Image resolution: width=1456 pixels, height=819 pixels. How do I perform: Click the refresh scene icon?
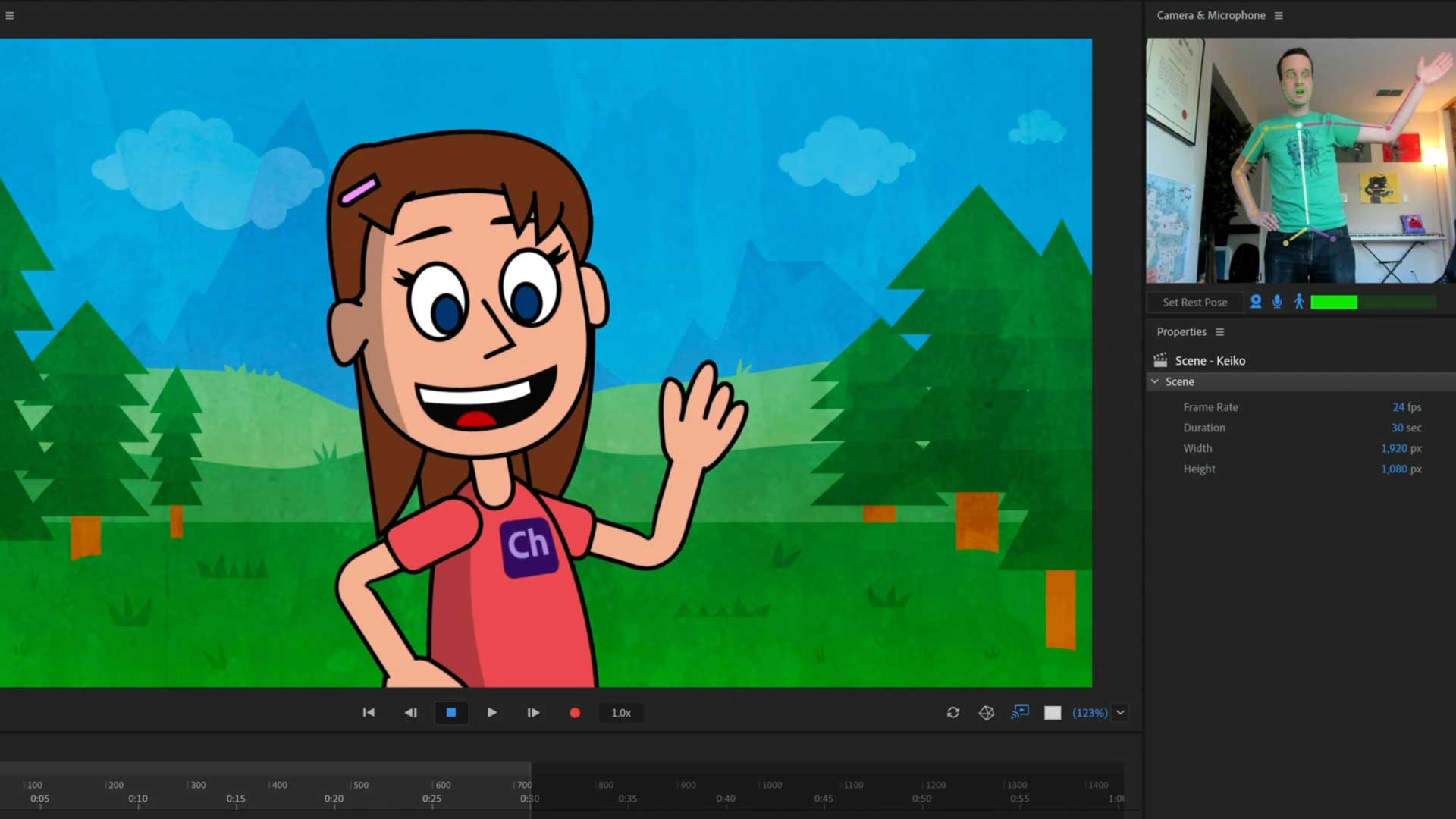point(953,713)
